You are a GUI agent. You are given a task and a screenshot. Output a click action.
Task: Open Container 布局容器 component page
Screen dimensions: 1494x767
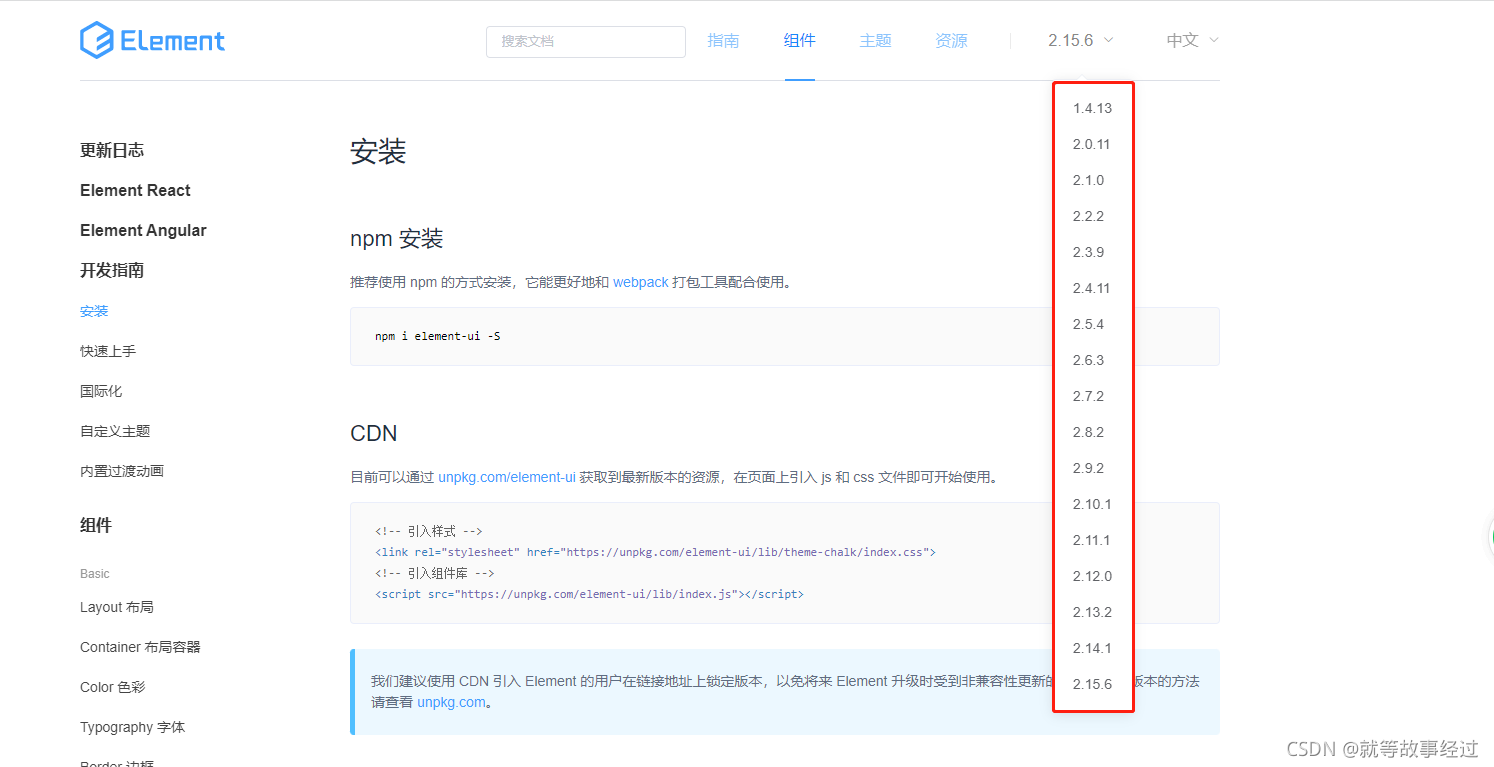point(140,647)
